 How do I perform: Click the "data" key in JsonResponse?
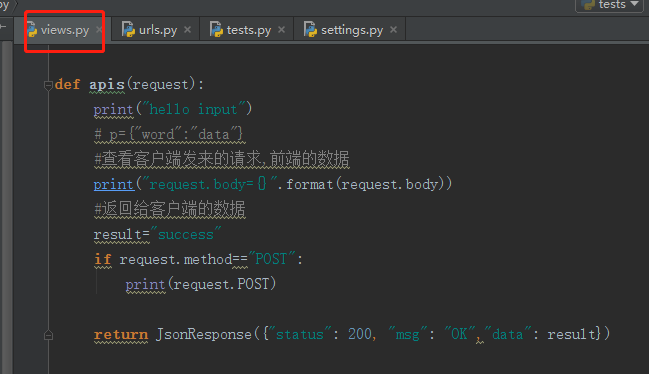[507, 334]
